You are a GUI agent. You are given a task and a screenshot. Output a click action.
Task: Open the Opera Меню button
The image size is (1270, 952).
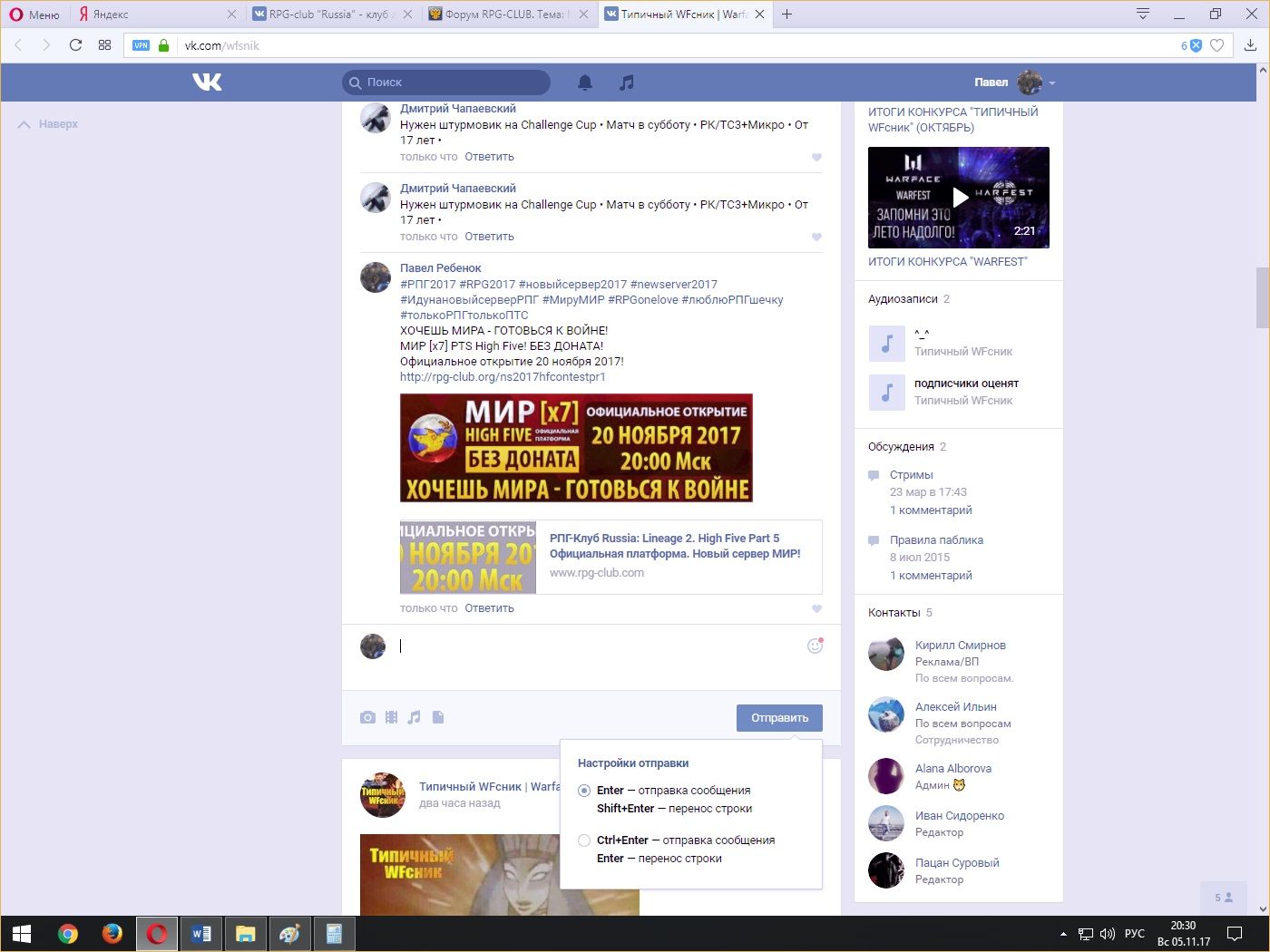tap(34, 14)
